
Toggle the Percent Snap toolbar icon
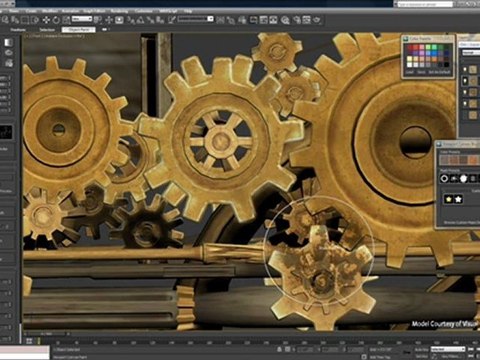pos(151,20)
